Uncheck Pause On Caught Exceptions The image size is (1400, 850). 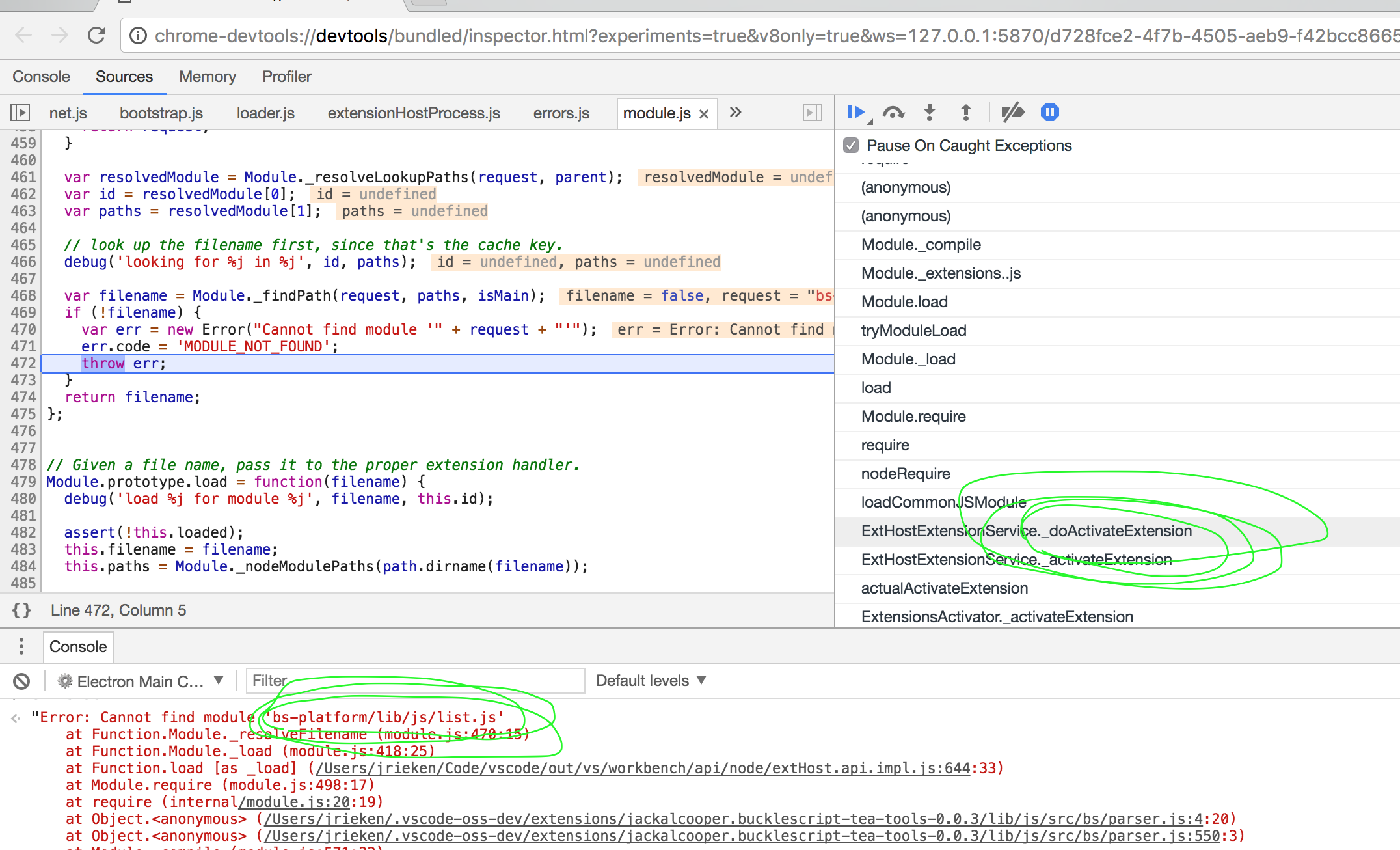pos(851,145)
